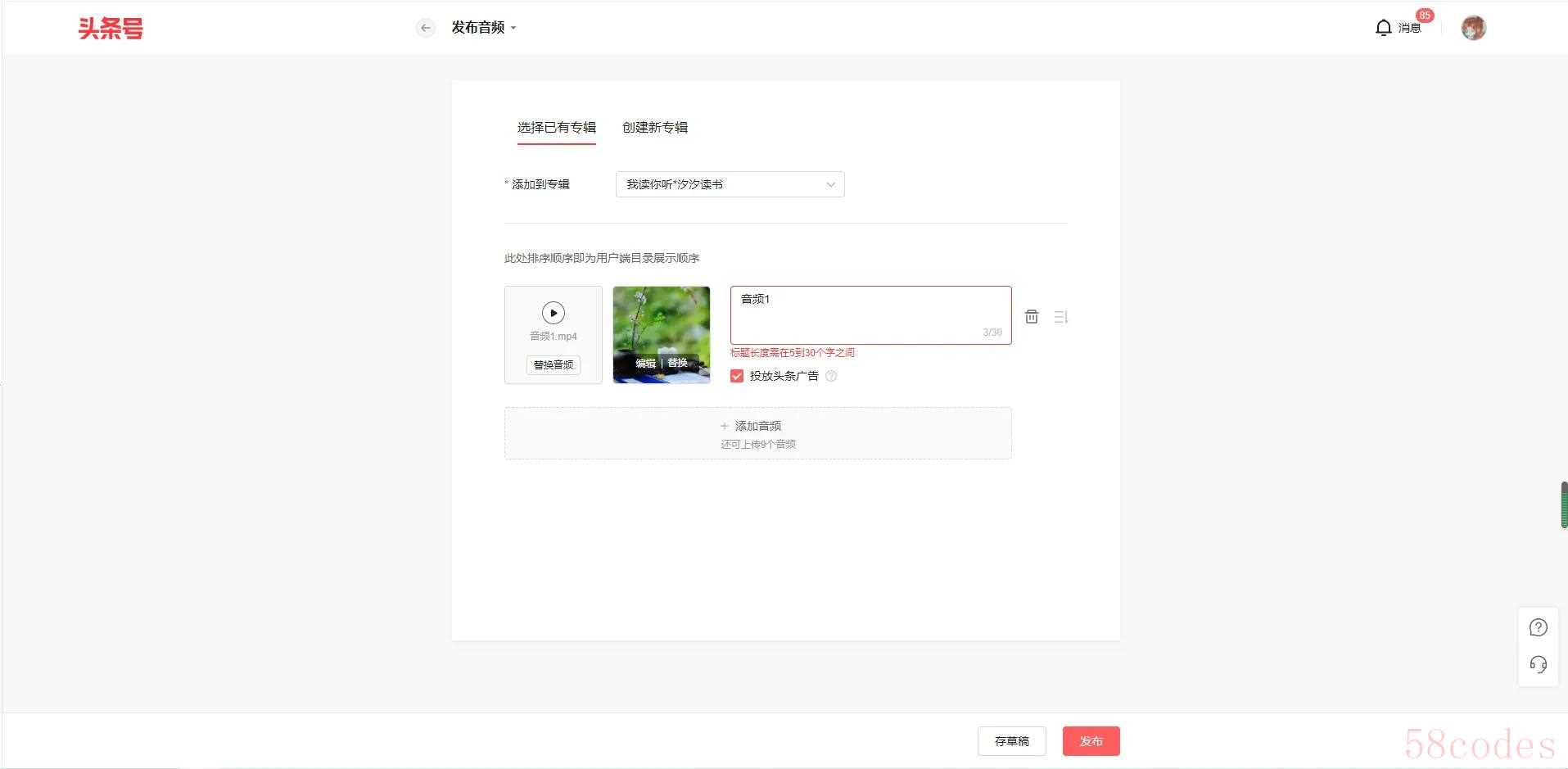Click the reorder sort icon

(1061, 317)
